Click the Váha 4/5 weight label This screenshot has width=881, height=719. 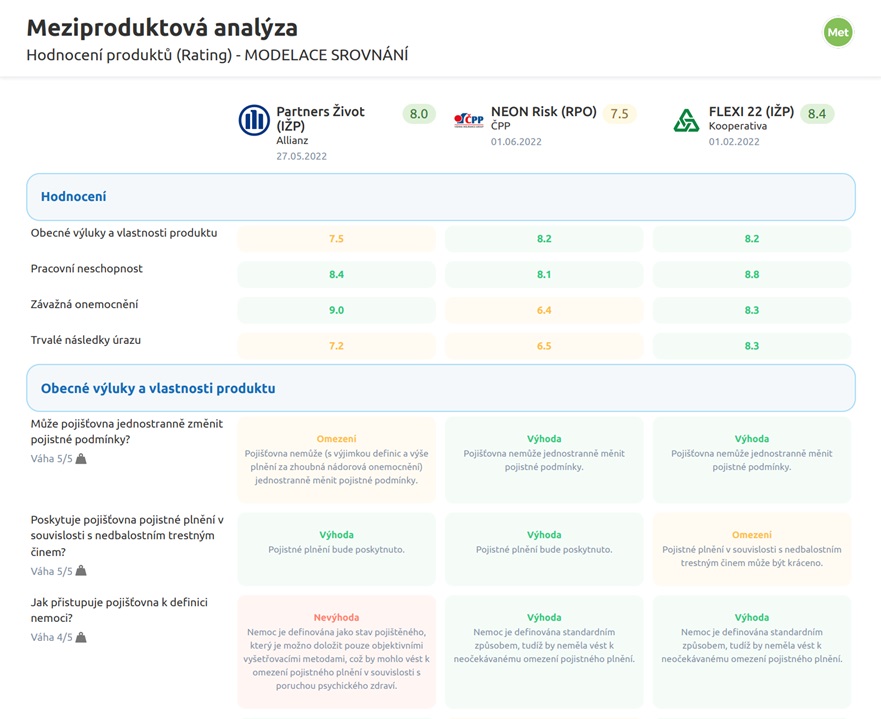click(x=52, y=638)
